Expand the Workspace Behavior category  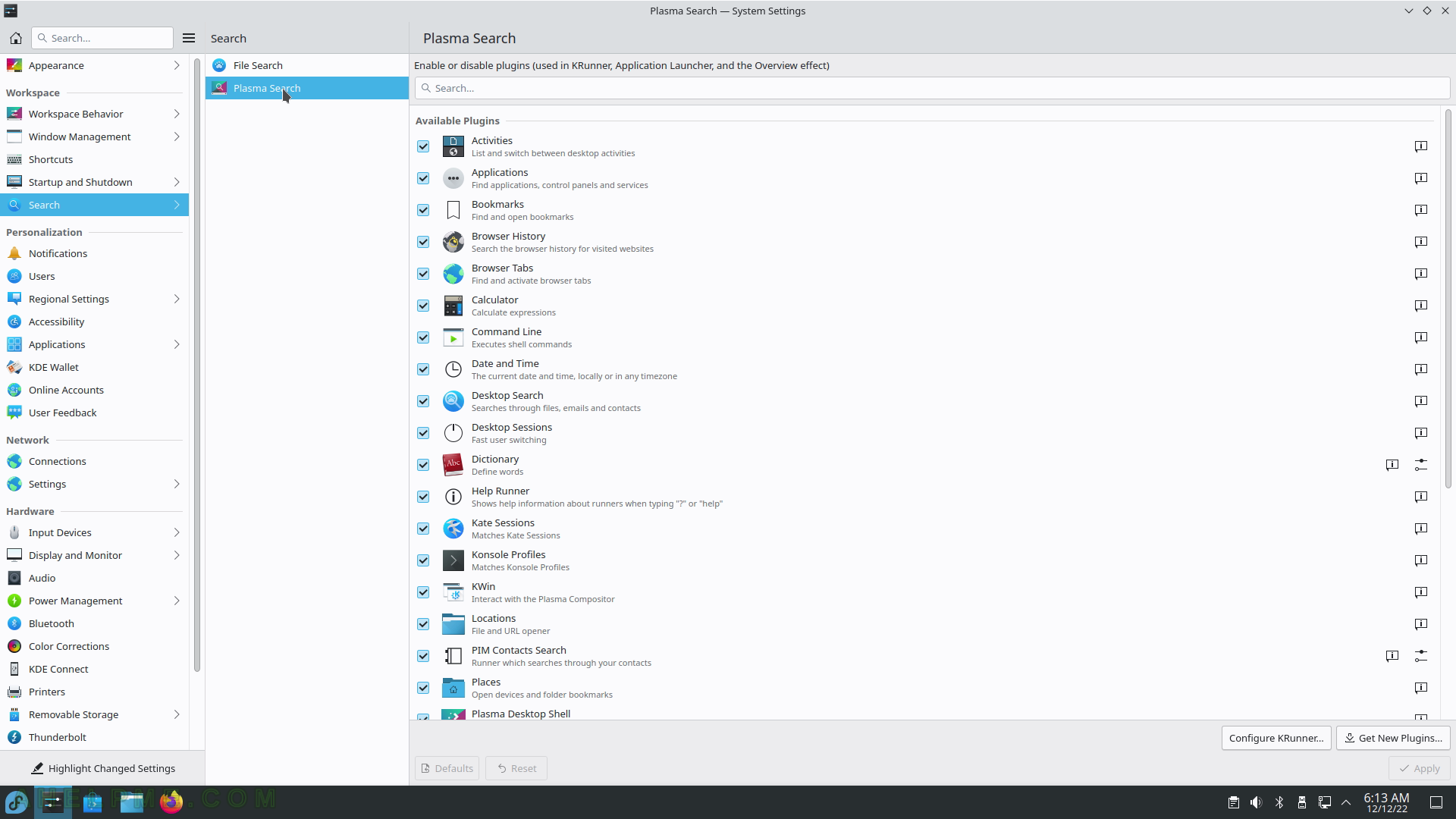tap(94, 114)
